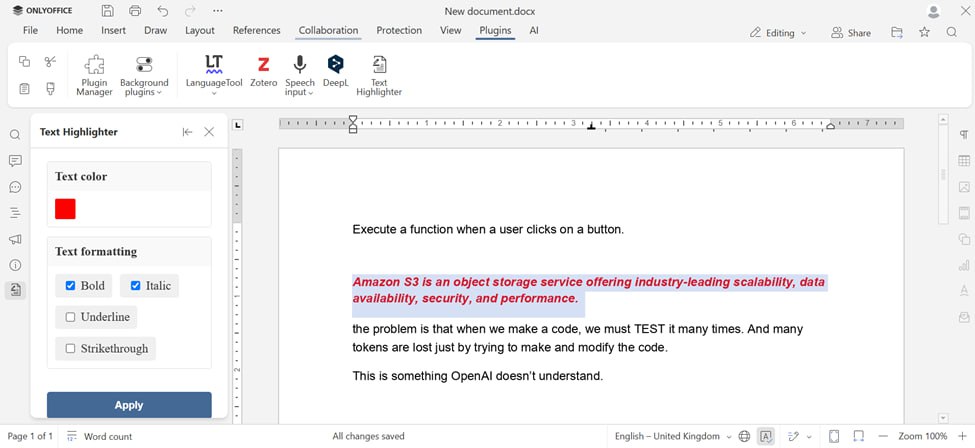Click the zoom out minus button
Screen dimensions: 975x448
click(x=882, y=436)
